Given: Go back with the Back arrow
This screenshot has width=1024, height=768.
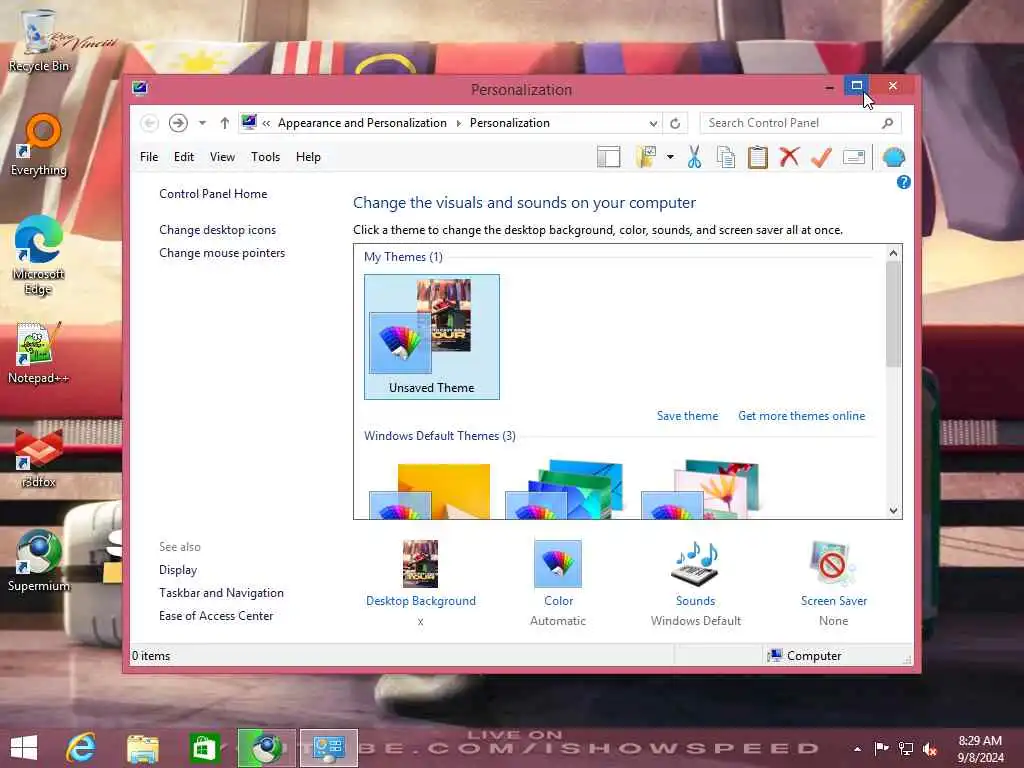Looking at the screenshot, I should (x=150, y=123).
